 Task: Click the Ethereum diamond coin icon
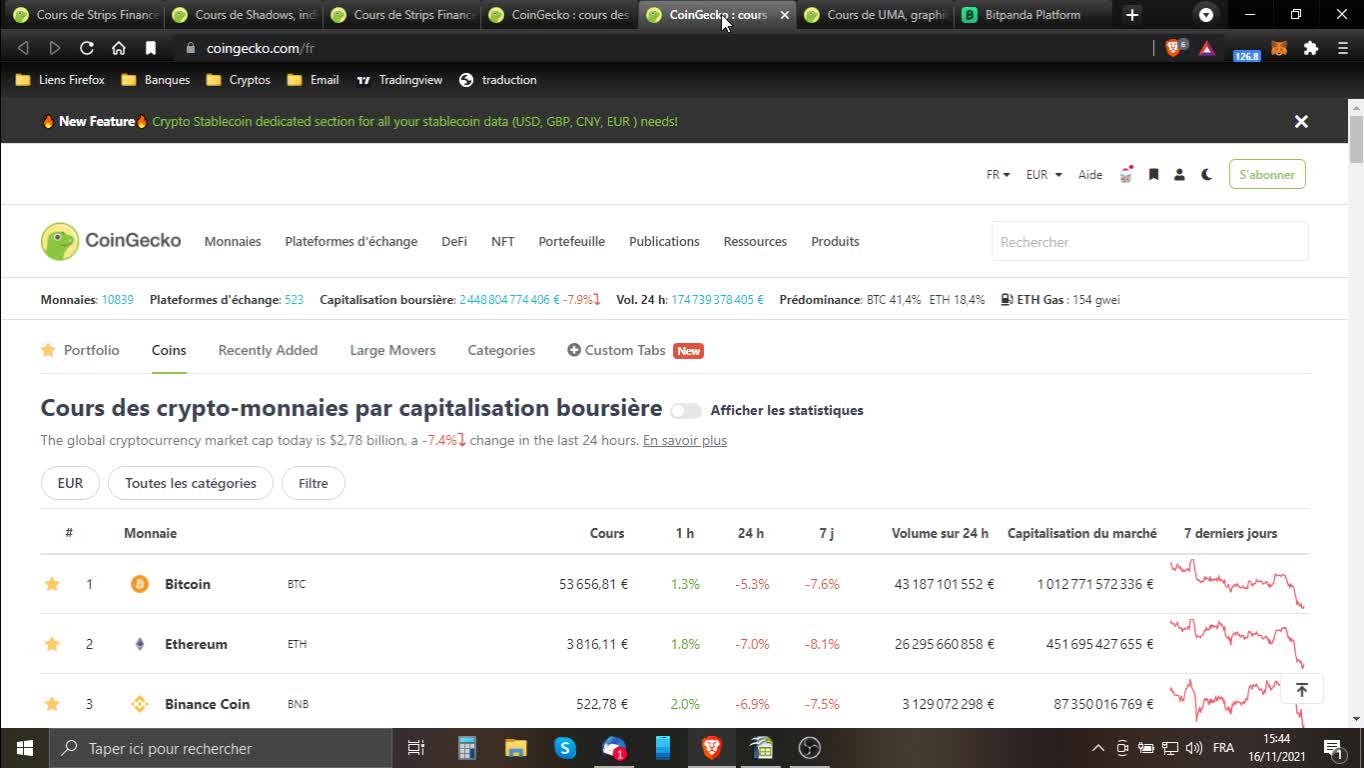point(140,644)
